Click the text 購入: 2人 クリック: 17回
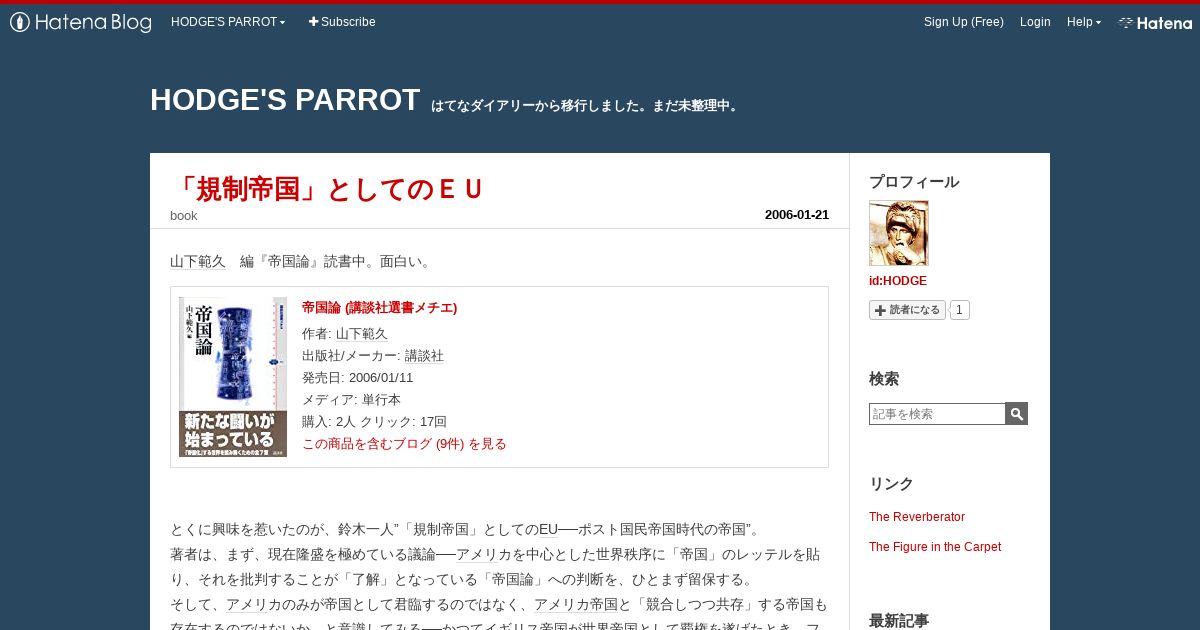The image size is (1200, 630). click(374, 422)
